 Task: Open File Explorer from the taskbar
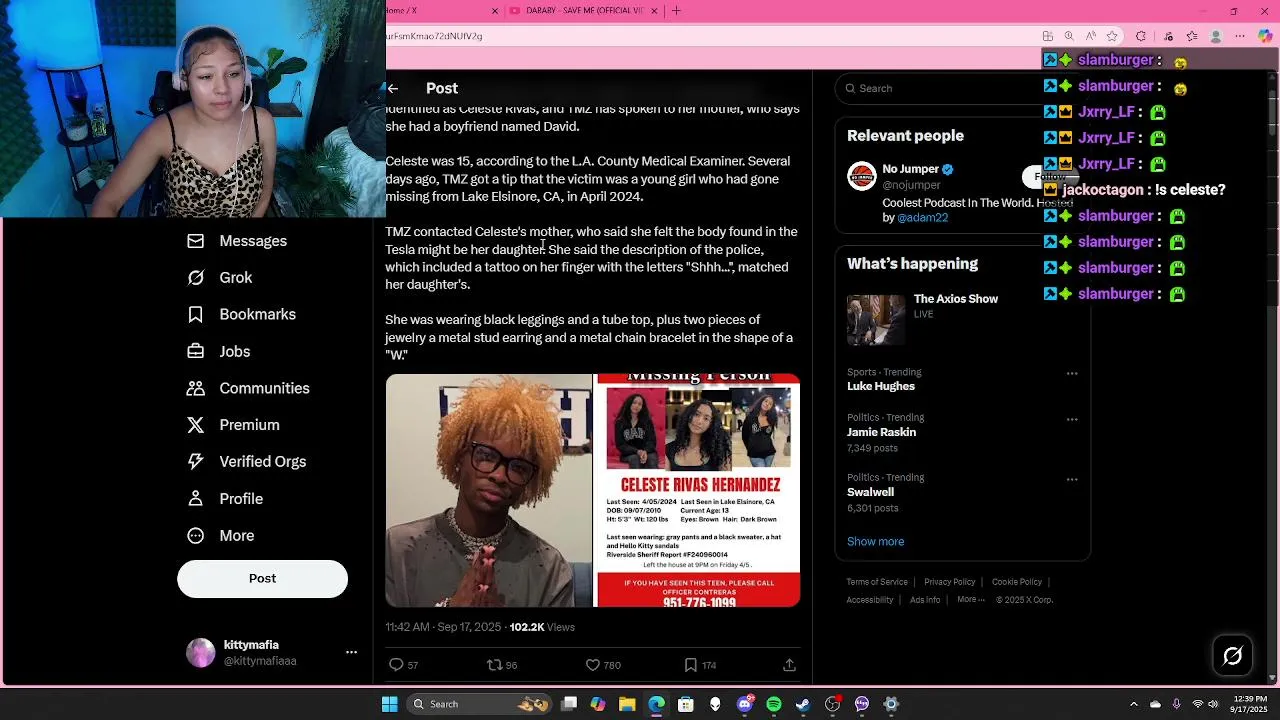pos(627,704)
